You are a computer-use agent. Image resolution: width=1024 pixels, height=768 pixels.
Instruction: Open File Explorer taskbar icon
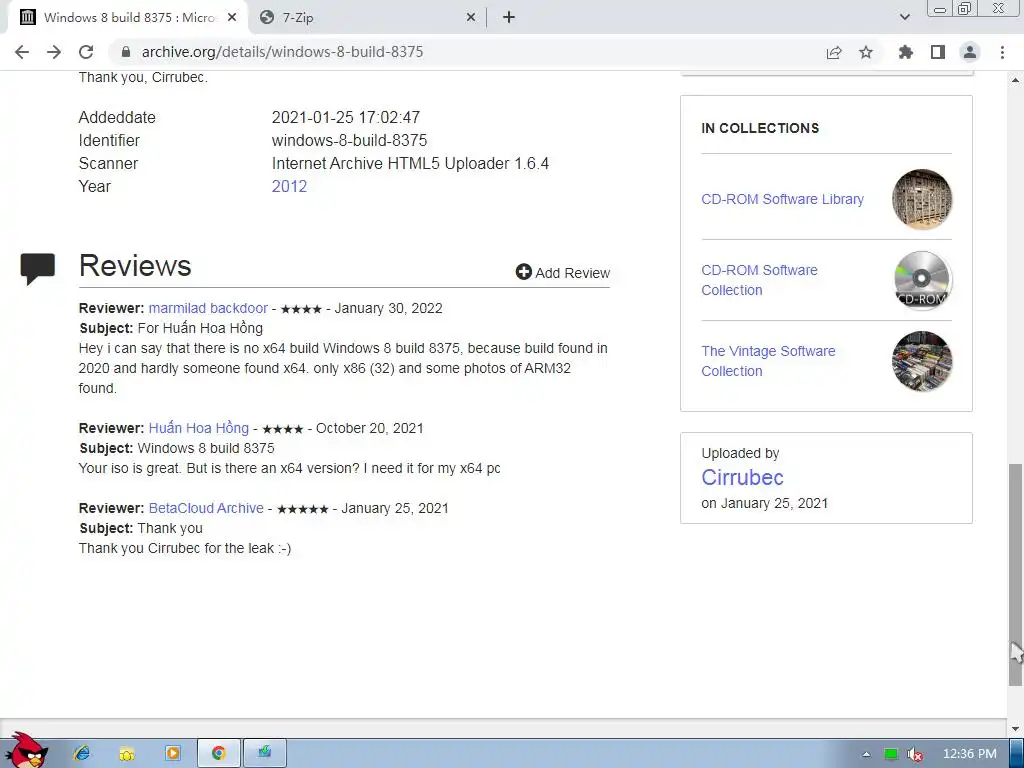[x=127, y=753]
